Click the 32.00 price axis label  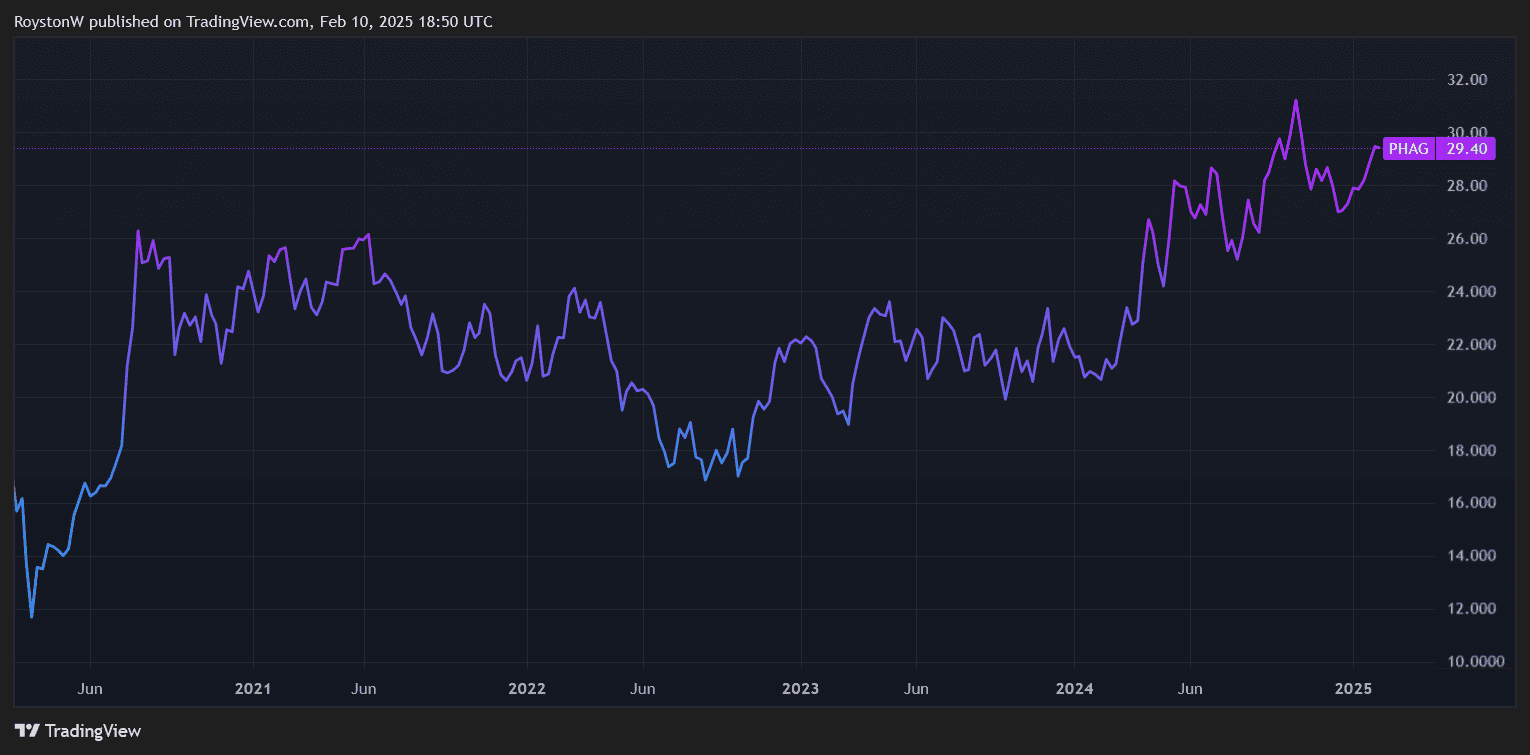(1466, 80)
